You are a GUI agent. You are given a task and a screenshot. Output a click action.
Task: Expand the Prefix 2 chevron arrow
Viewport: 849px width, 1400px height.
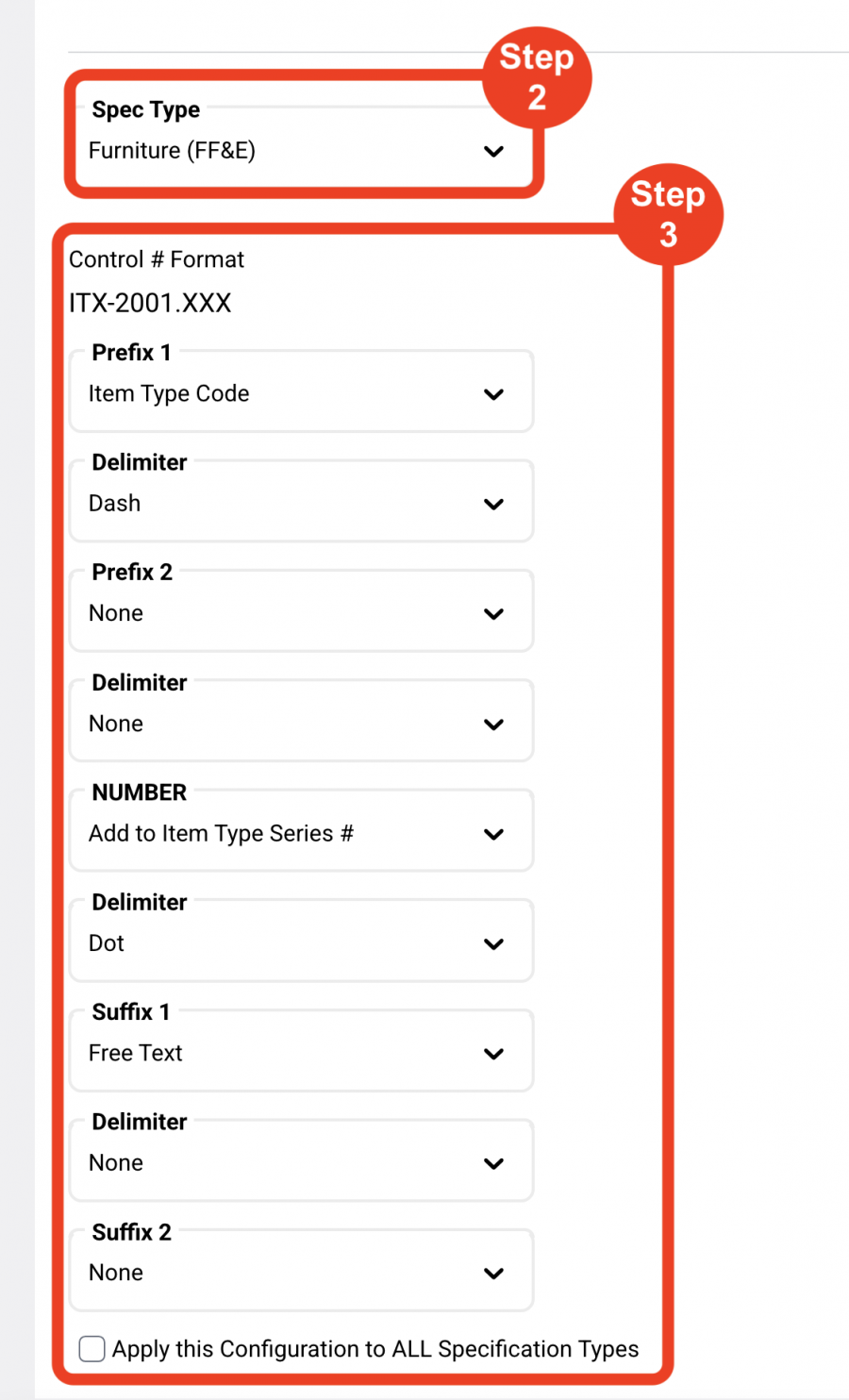(x=493, y=614)
